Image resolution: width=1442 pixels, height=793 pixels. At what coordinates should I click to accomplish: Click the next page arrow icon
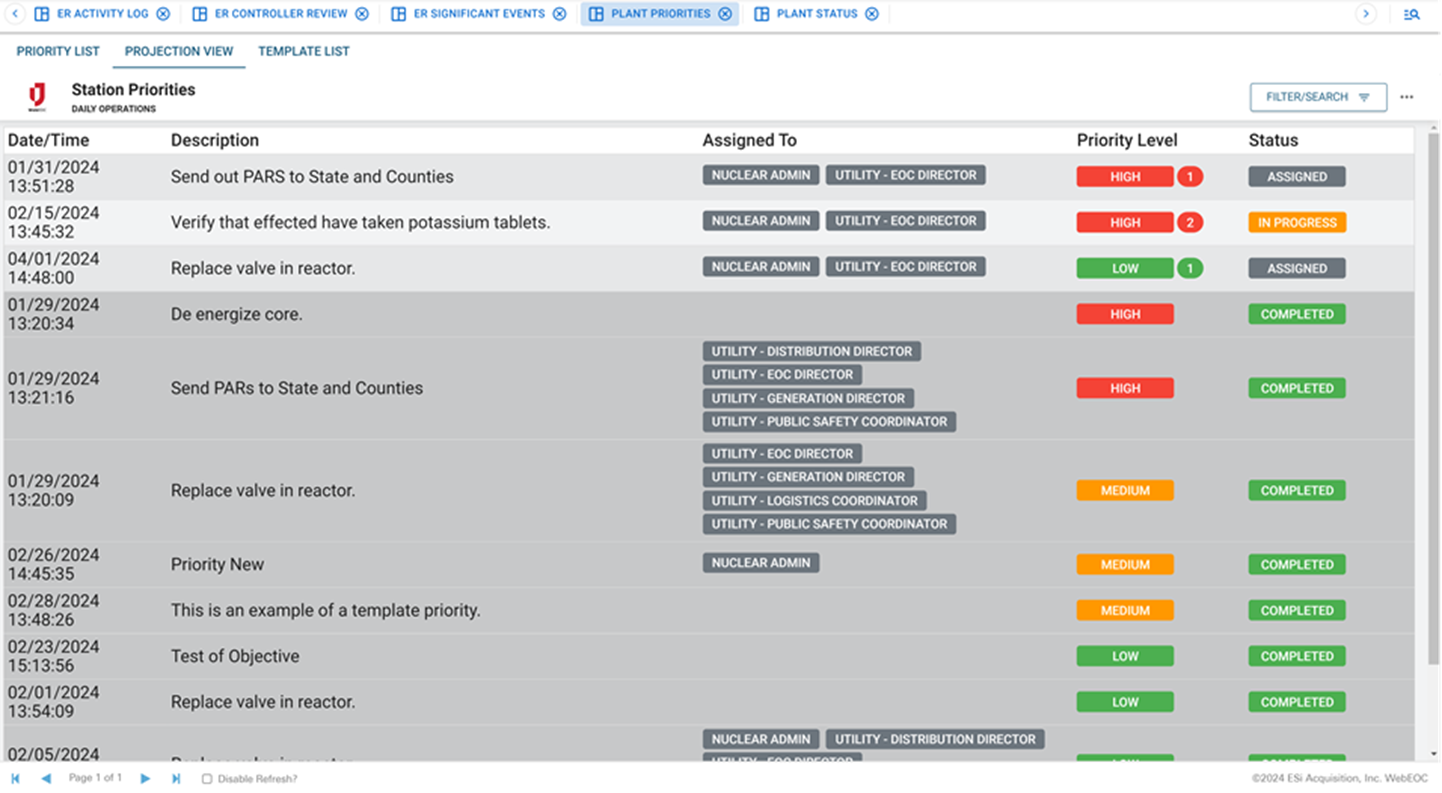coord(145,777)
